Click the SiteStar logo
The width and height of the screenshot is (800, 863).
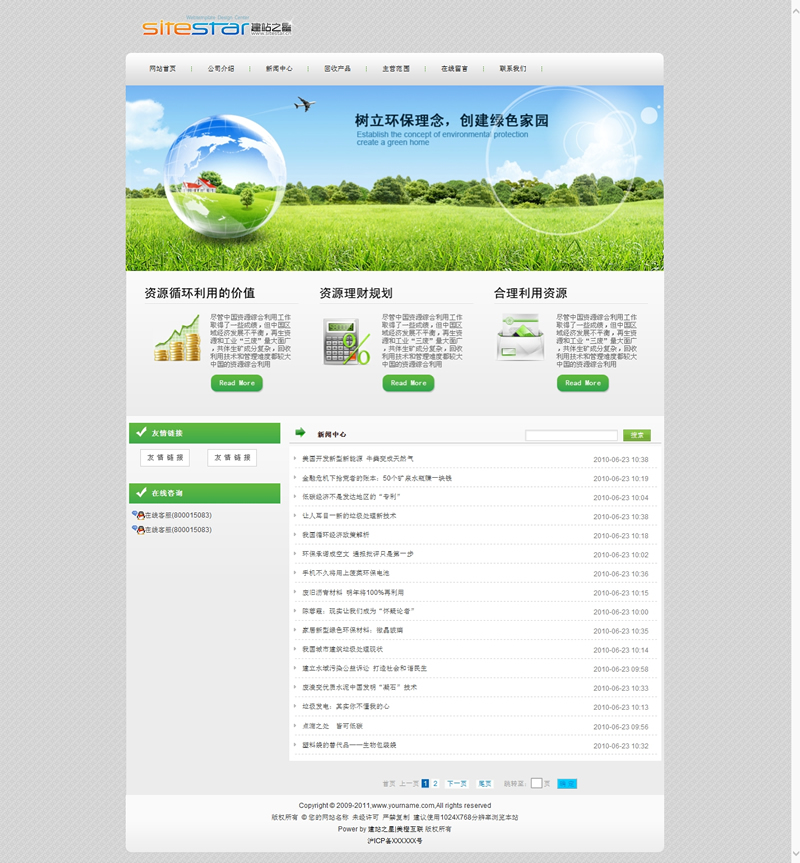click(x=217, y=28)
